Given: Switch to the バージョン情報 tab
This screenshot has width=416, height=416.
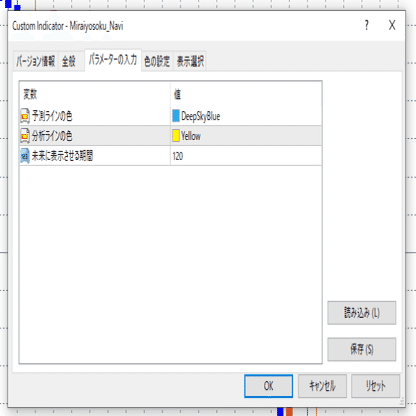Looking at the screenshot, I should (36, 61).
